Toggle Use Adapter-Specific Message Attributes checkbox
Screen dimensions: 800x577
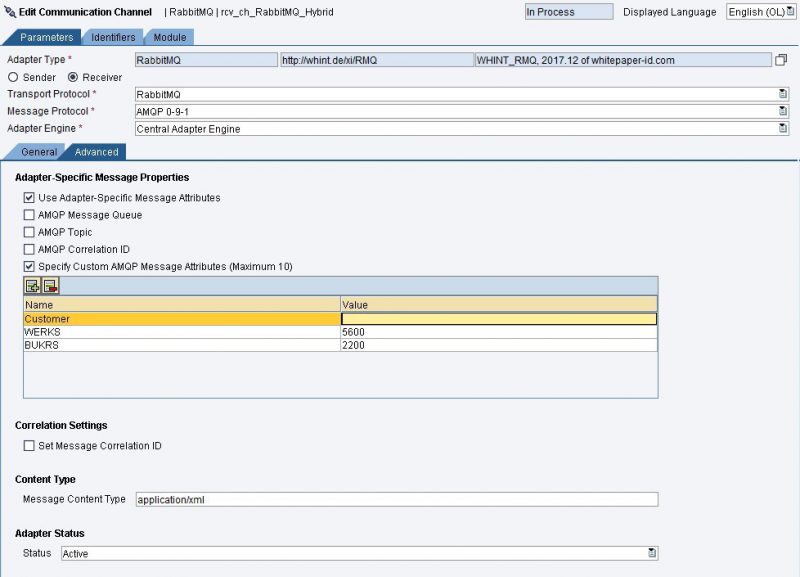click(x=29, y=197)
